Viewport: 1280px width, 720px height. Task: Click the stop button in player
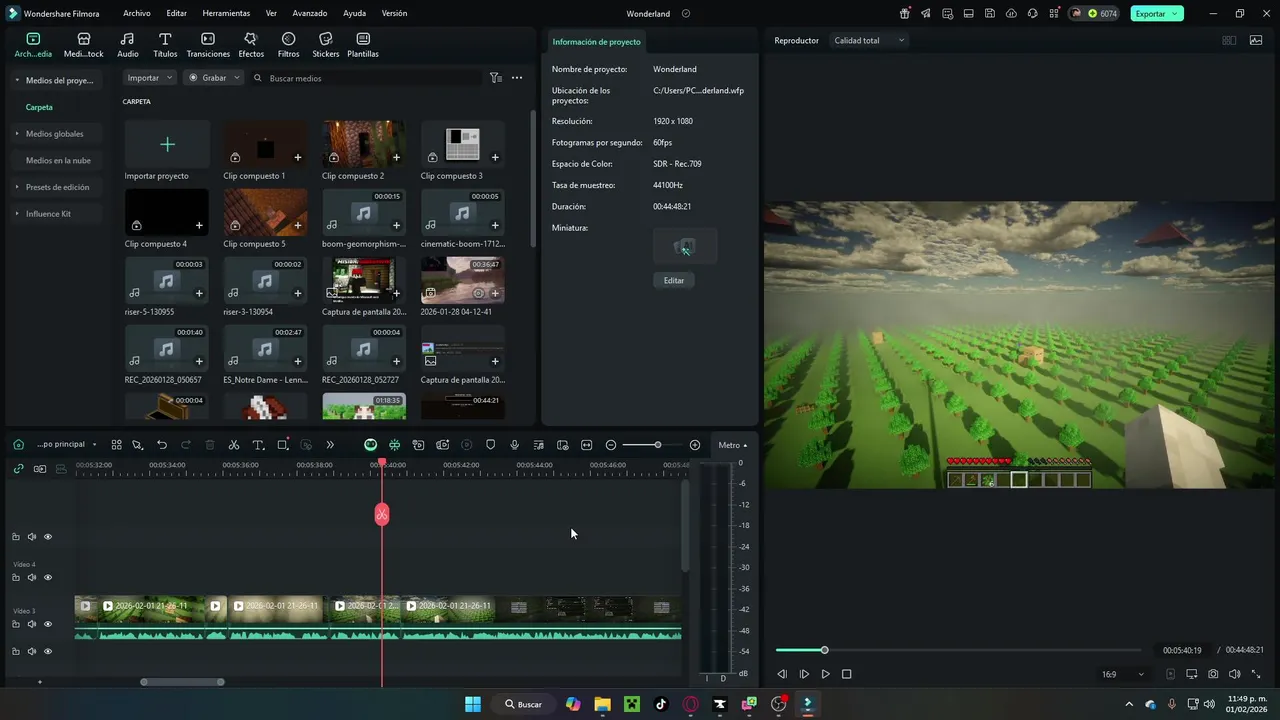(846, 675)
